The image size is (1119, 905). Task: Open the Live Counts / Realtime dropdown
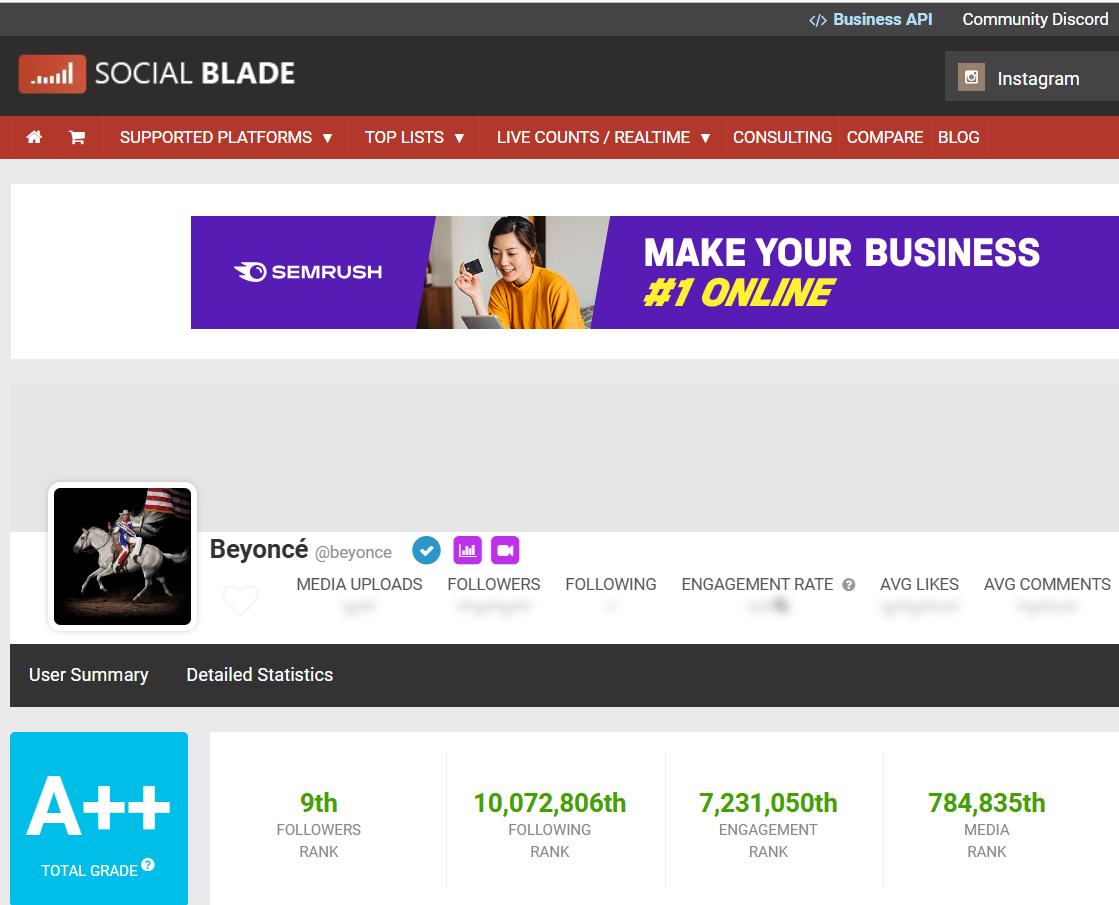click(x=603, y=138)
